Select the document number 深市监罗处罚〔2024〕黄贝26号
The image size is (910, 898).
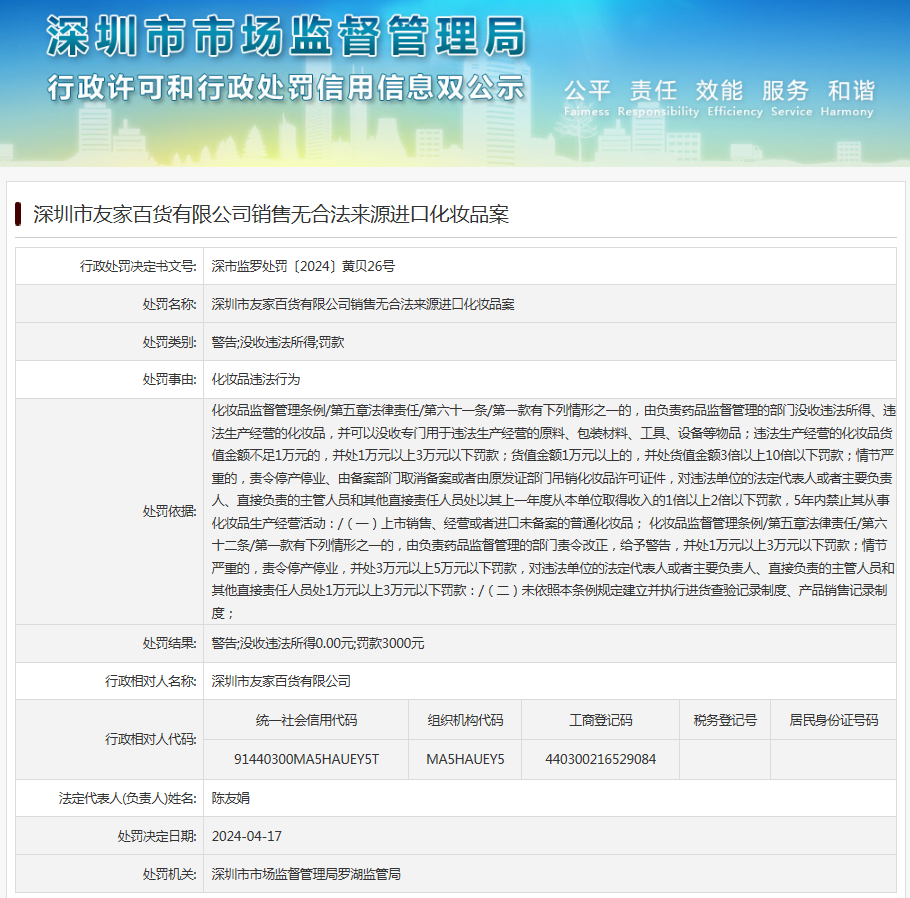tap(303, 266)
